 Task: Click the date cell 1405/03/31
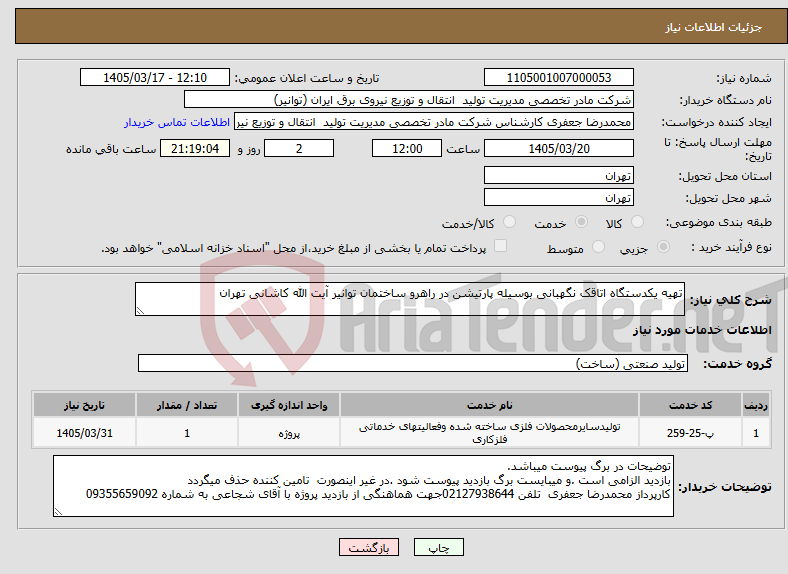coord(84,433)
